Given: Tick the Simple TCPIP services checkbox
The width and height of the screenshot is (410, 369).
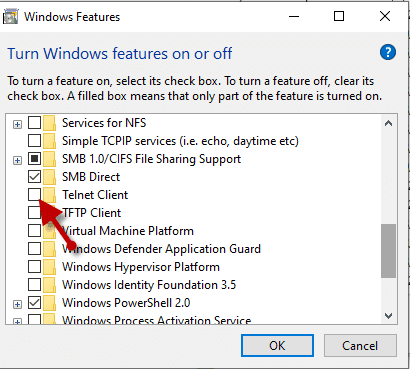Looking at the screenshot, I should click(34, 141).
